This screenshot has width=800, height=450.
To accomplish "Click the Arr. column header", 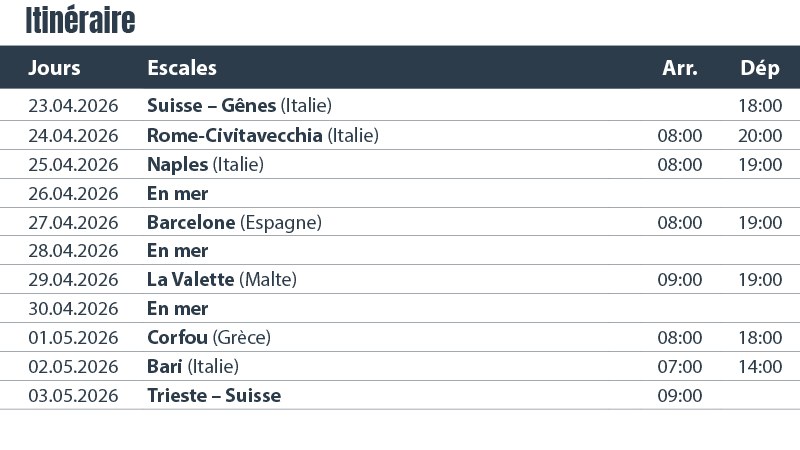I will coord(680,68).
